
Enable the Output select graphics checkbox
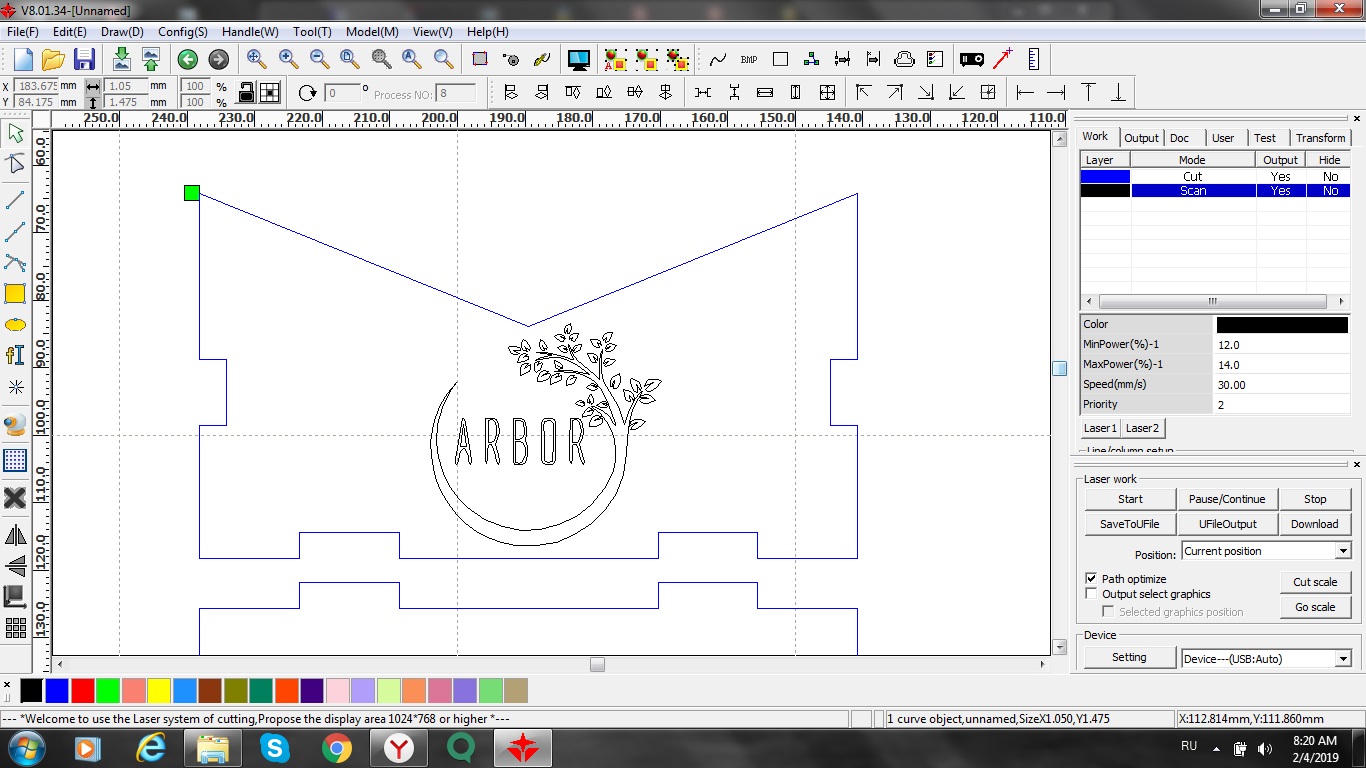[x=1091, y=594]
